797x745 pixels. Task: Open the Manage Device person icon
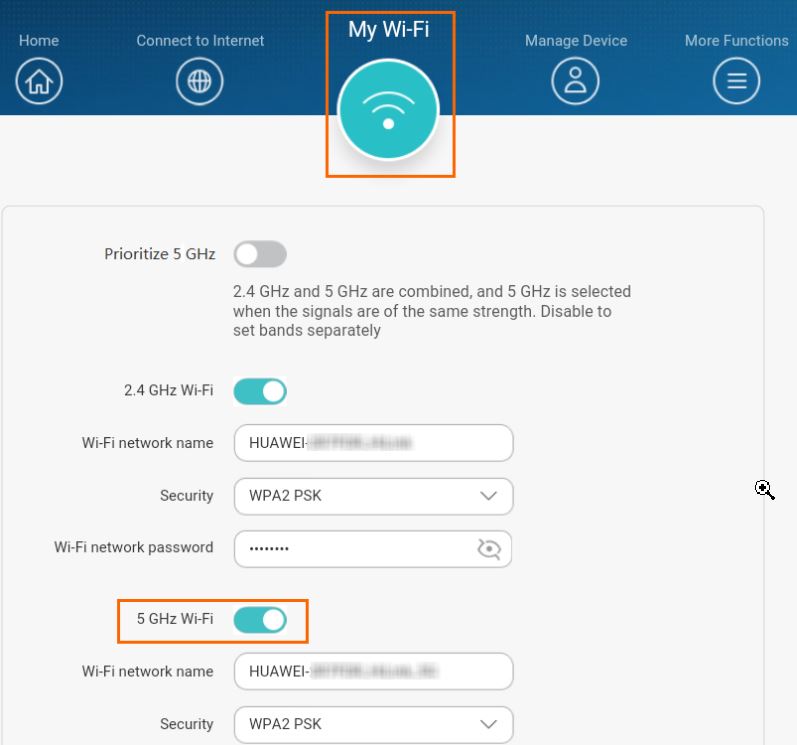(575, 81)
